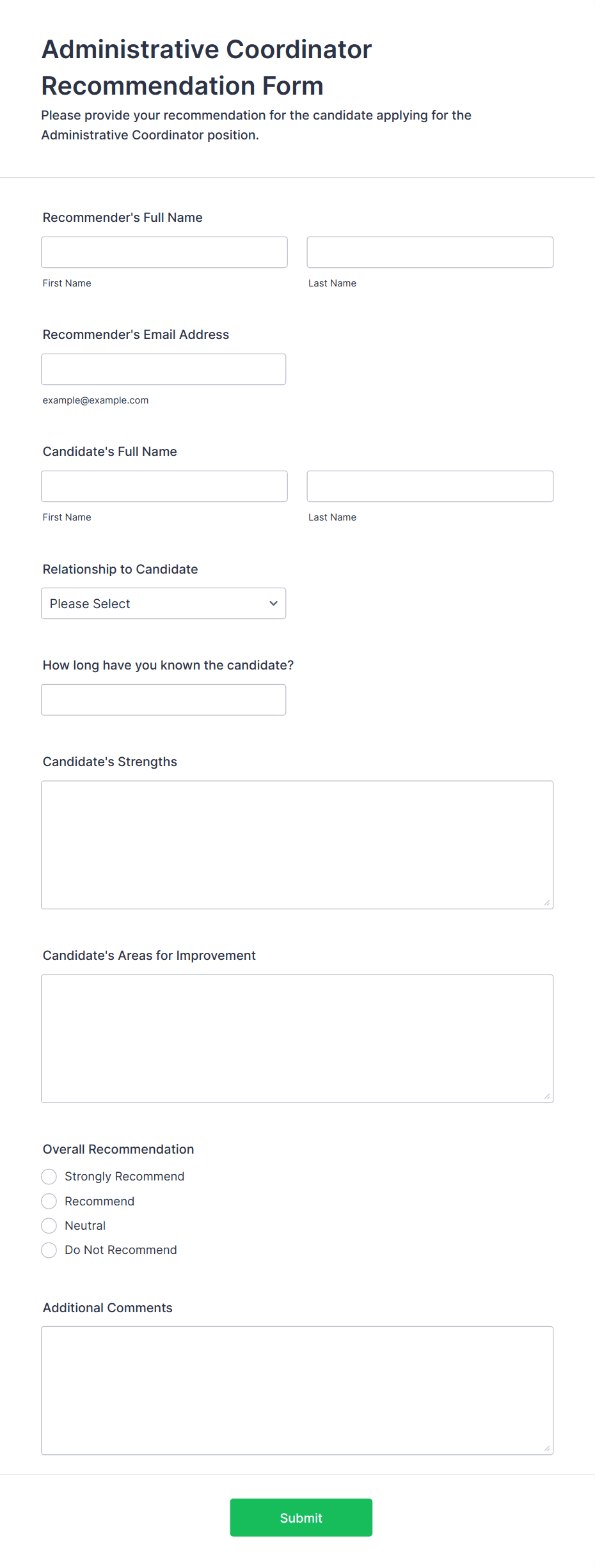This screenshot has width=595, height=1568.
Task: Click the candidate's Last Name field
Action: (430, 486)
